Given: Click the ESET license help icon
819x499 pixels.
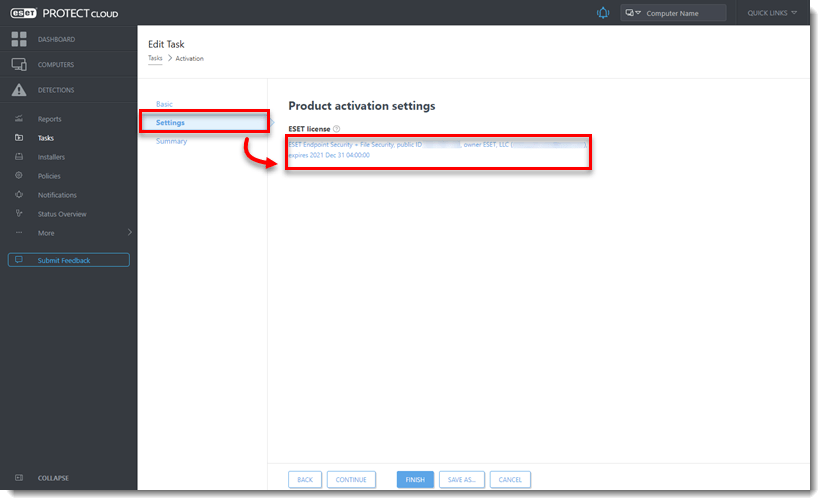Looking at the screenshot, I should point(336,129).
